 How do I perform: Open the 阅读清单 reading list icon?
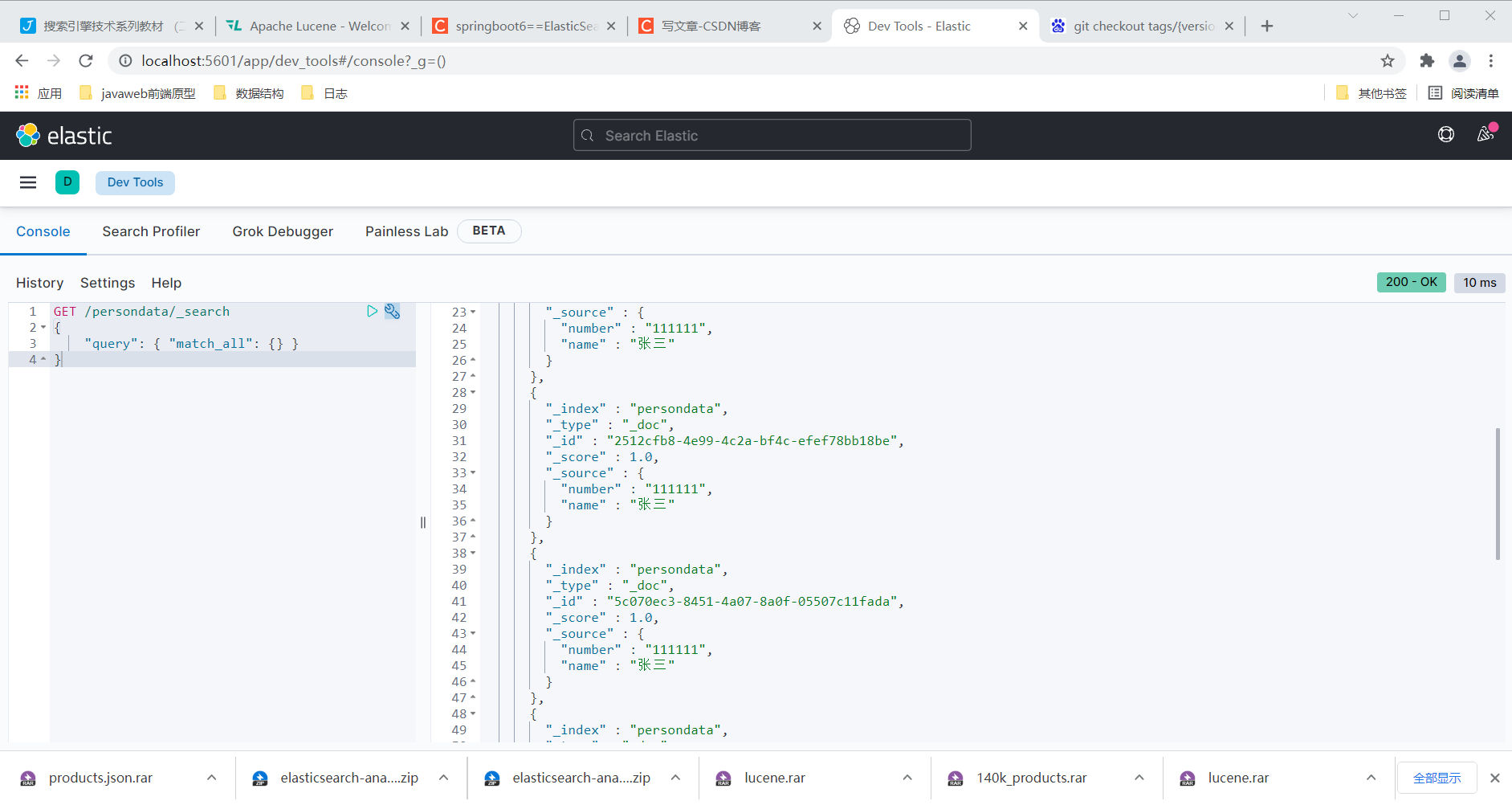[x=1435, y=92]
